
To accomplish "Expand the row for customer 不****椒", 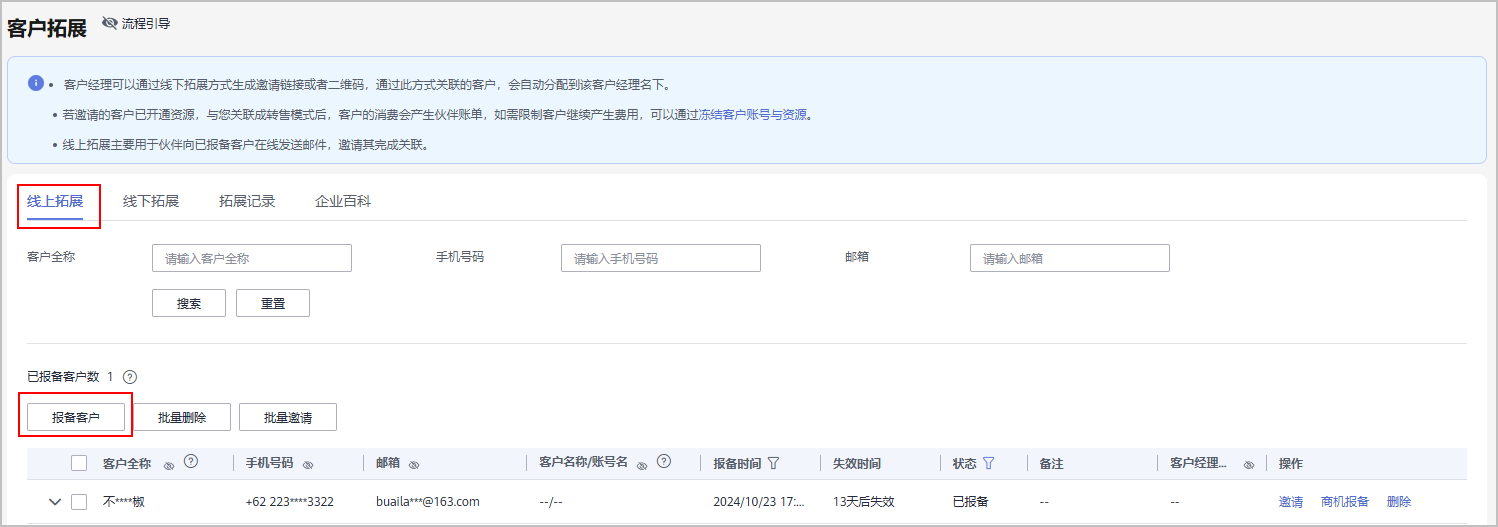I will tap(55, 502).
